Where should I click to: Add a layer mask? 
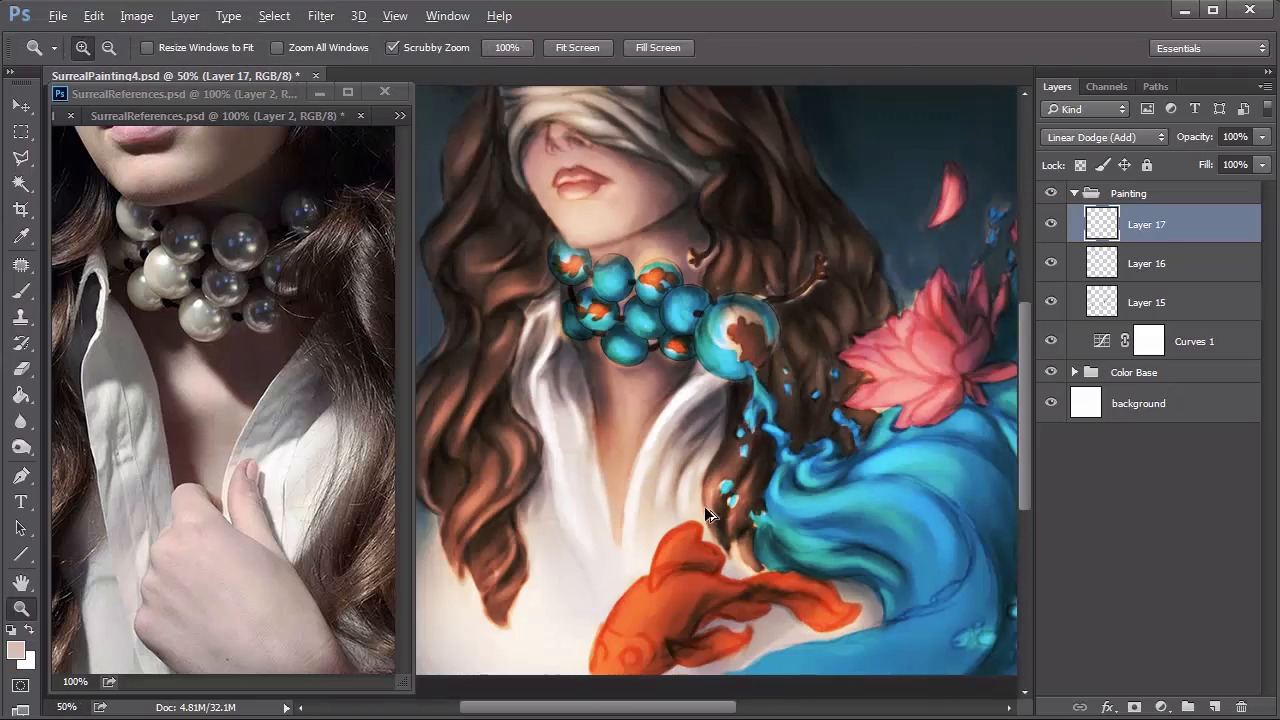coord(1134,707)
